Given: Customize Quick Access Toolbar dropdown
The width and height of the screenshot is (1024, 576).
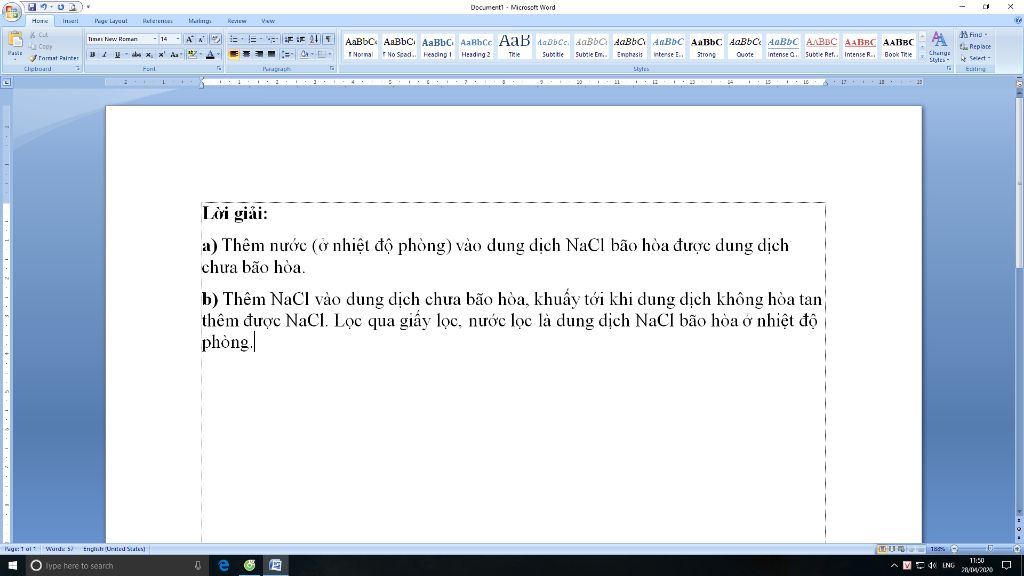Looking at the screenshot, I should tap(88, 7).
